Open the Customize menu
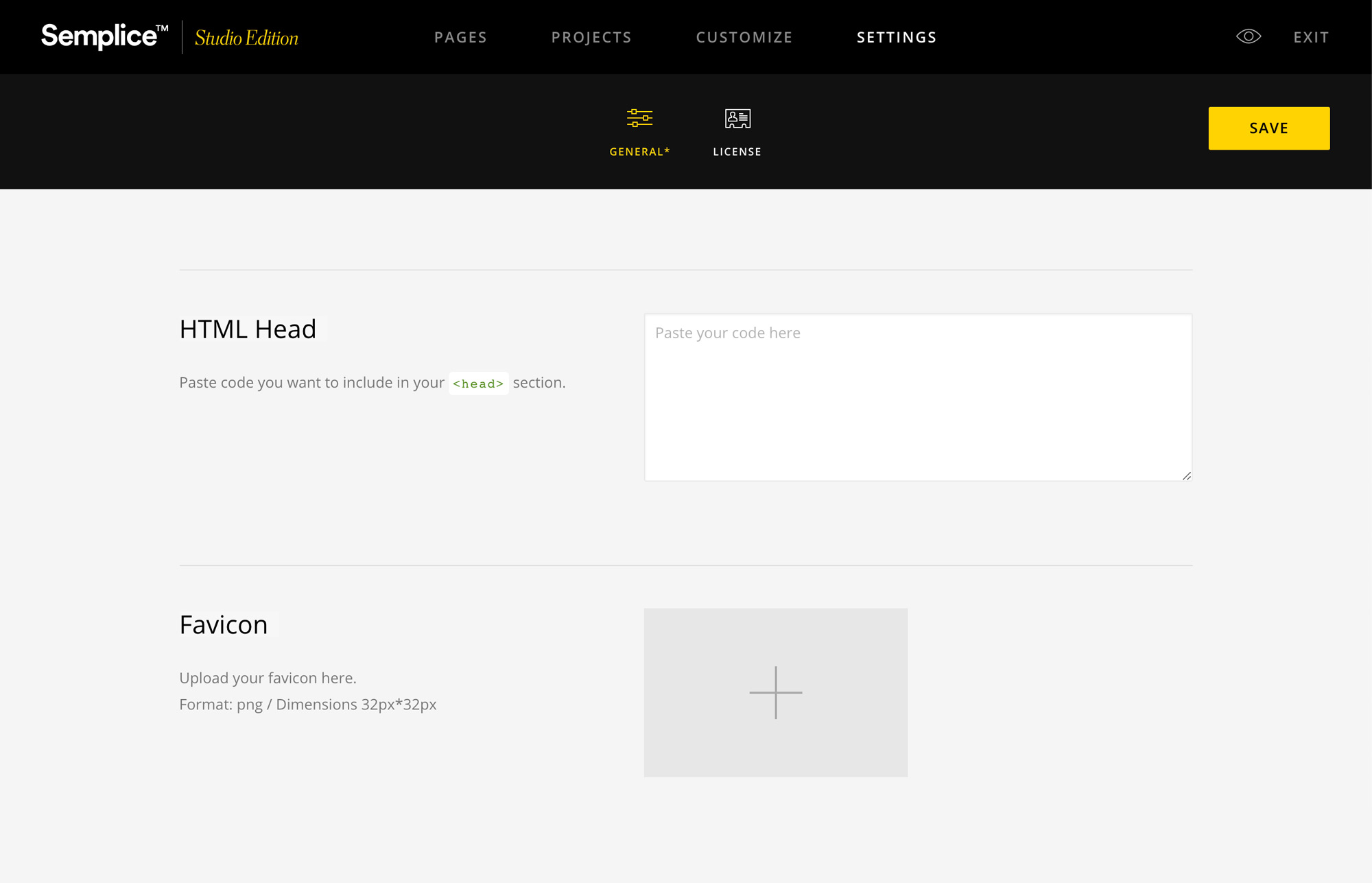Screen dimensions: 1372x883 pos(744,37)
